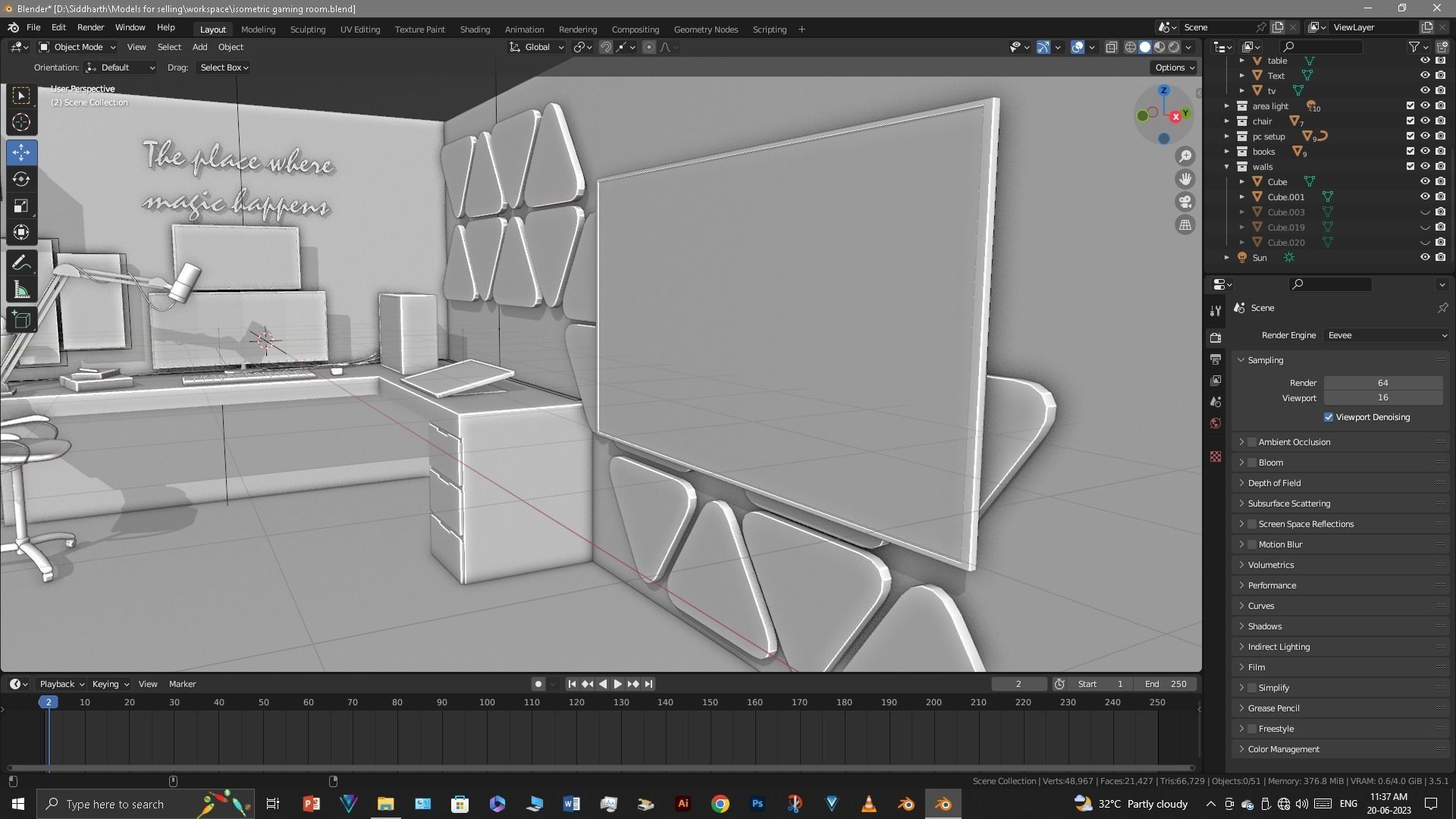Play the animation forward

tap(617, 684)
